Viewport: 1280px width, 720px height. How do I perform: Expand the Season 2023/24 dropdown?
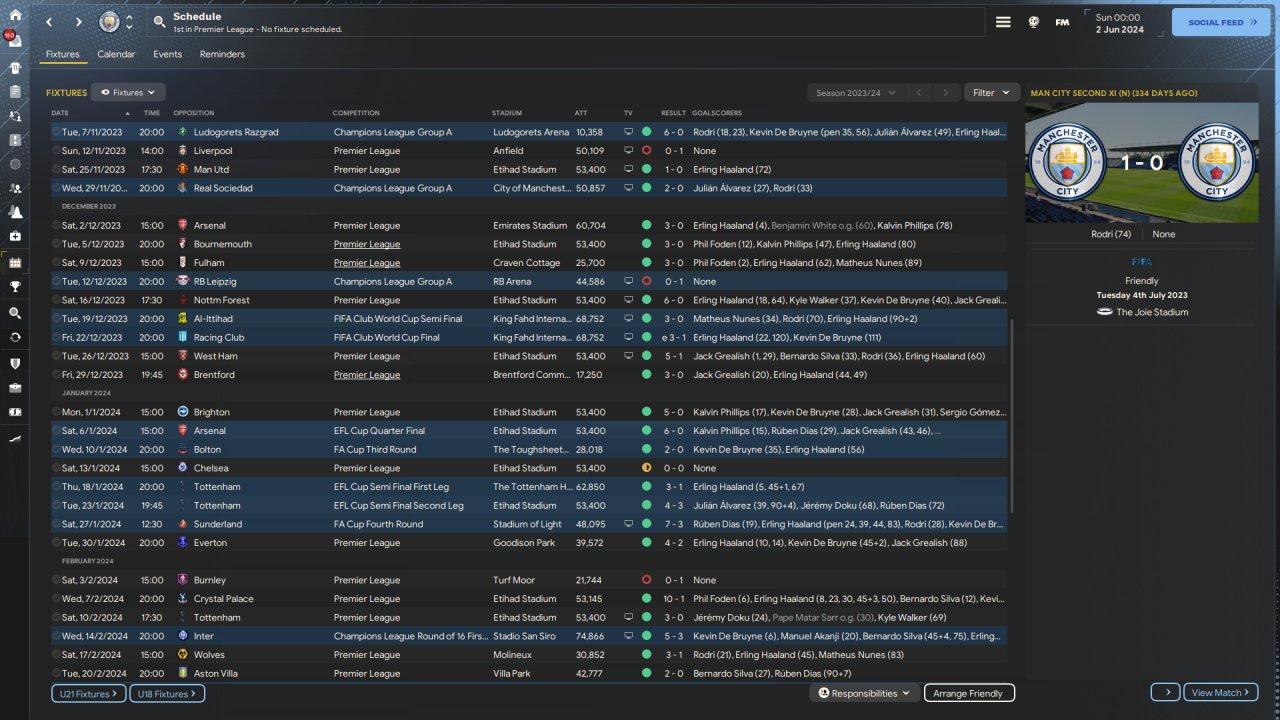click(x=855, y=93)
